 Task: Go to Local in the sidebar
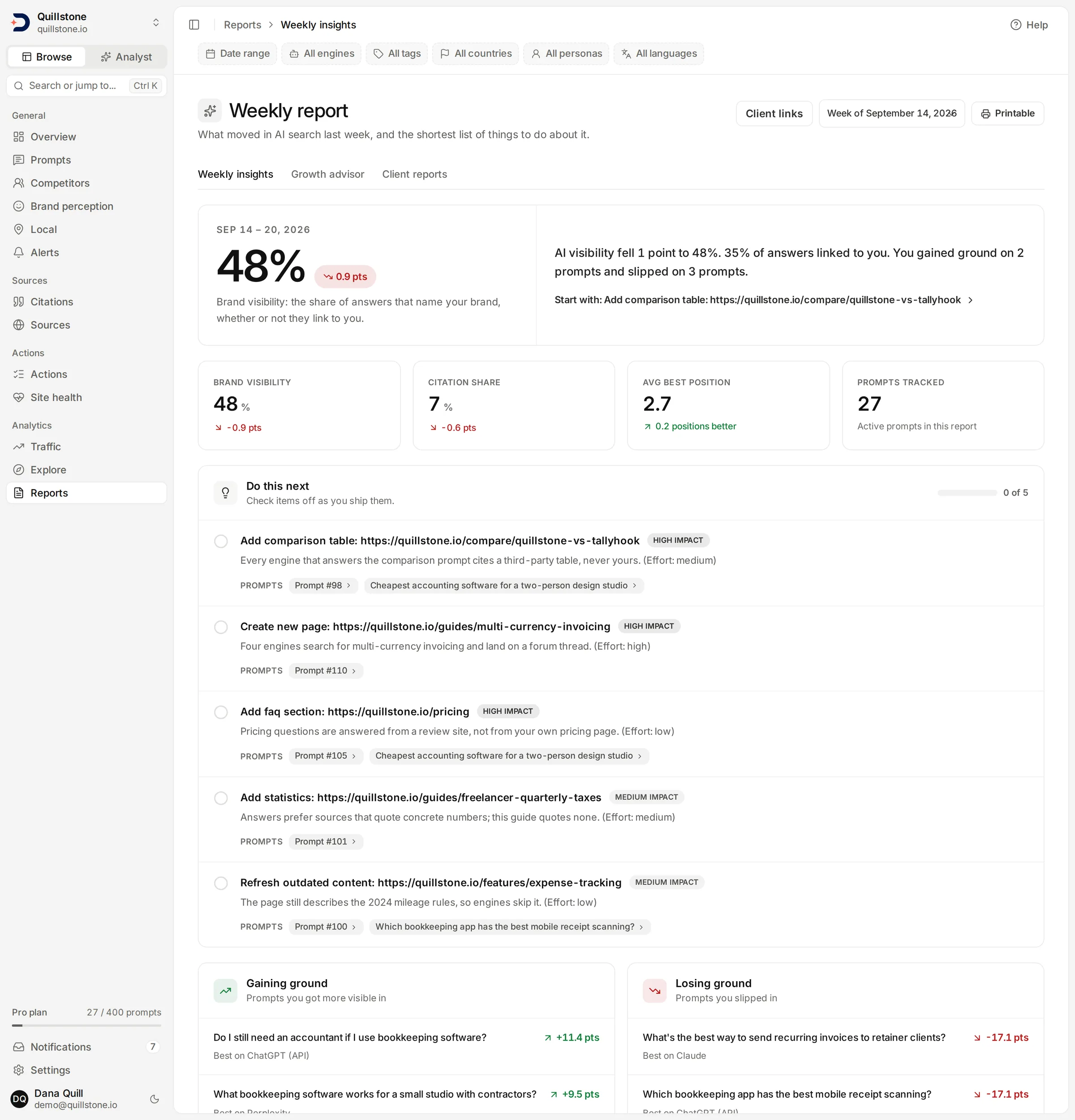tap(87, 229)
